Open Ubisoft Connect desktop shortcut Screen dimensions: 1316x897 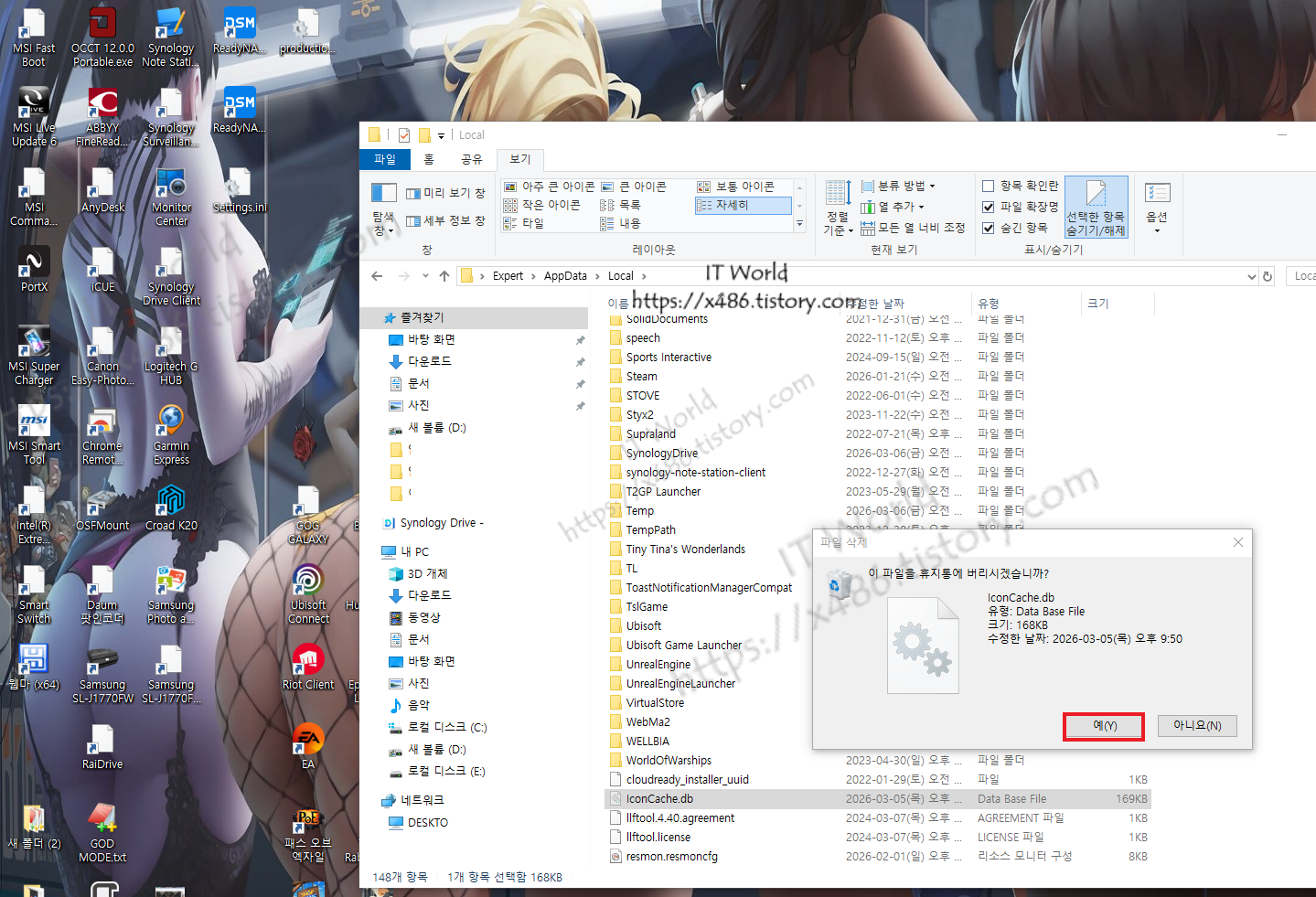coord(308,594)
